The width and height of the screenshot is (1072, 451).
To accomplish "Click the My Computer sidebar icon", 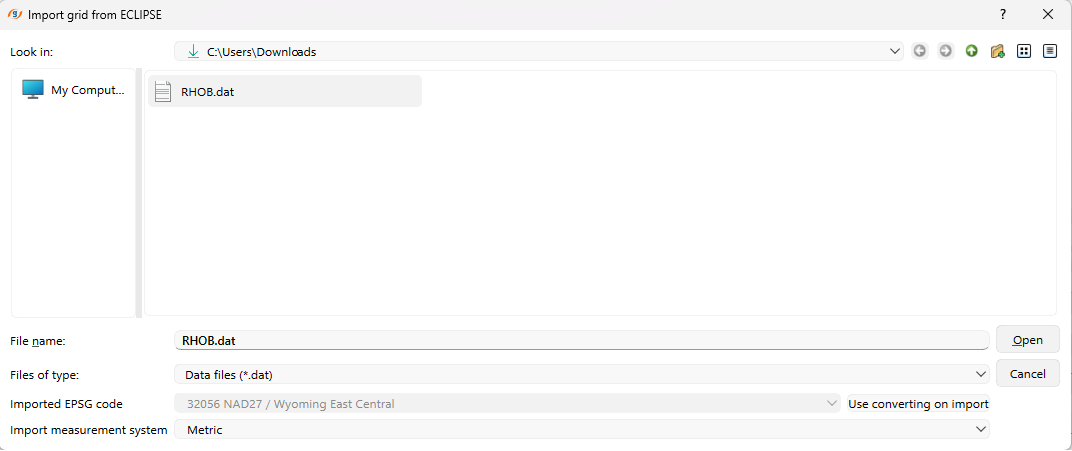I will [x=33, y=90].
